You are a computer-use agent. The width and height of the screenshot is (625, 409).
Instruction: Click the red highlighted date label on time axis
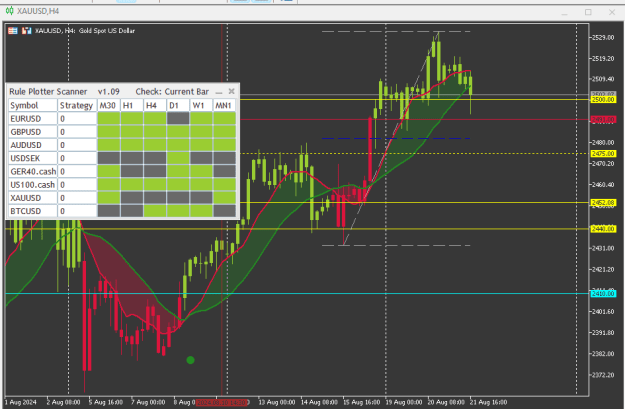coord(222,402)
